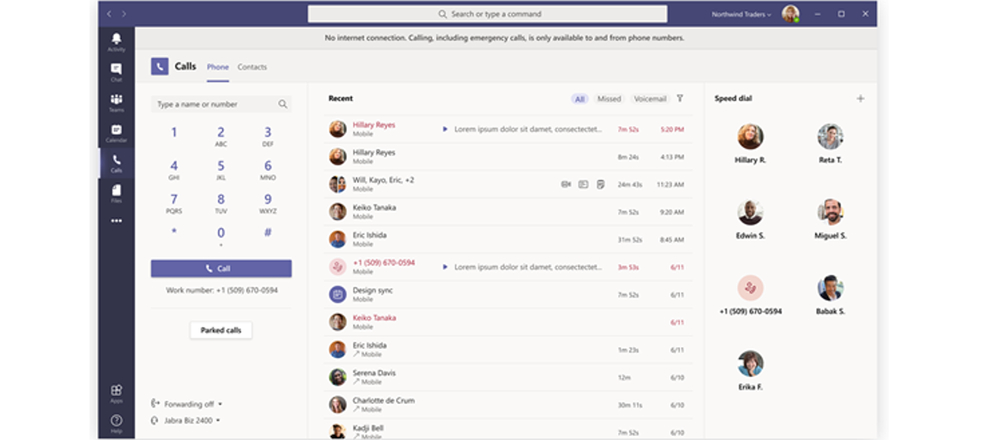Expand the Forwarding off dropdown
This screenshot has height=440, width=999.
[187, 404]
